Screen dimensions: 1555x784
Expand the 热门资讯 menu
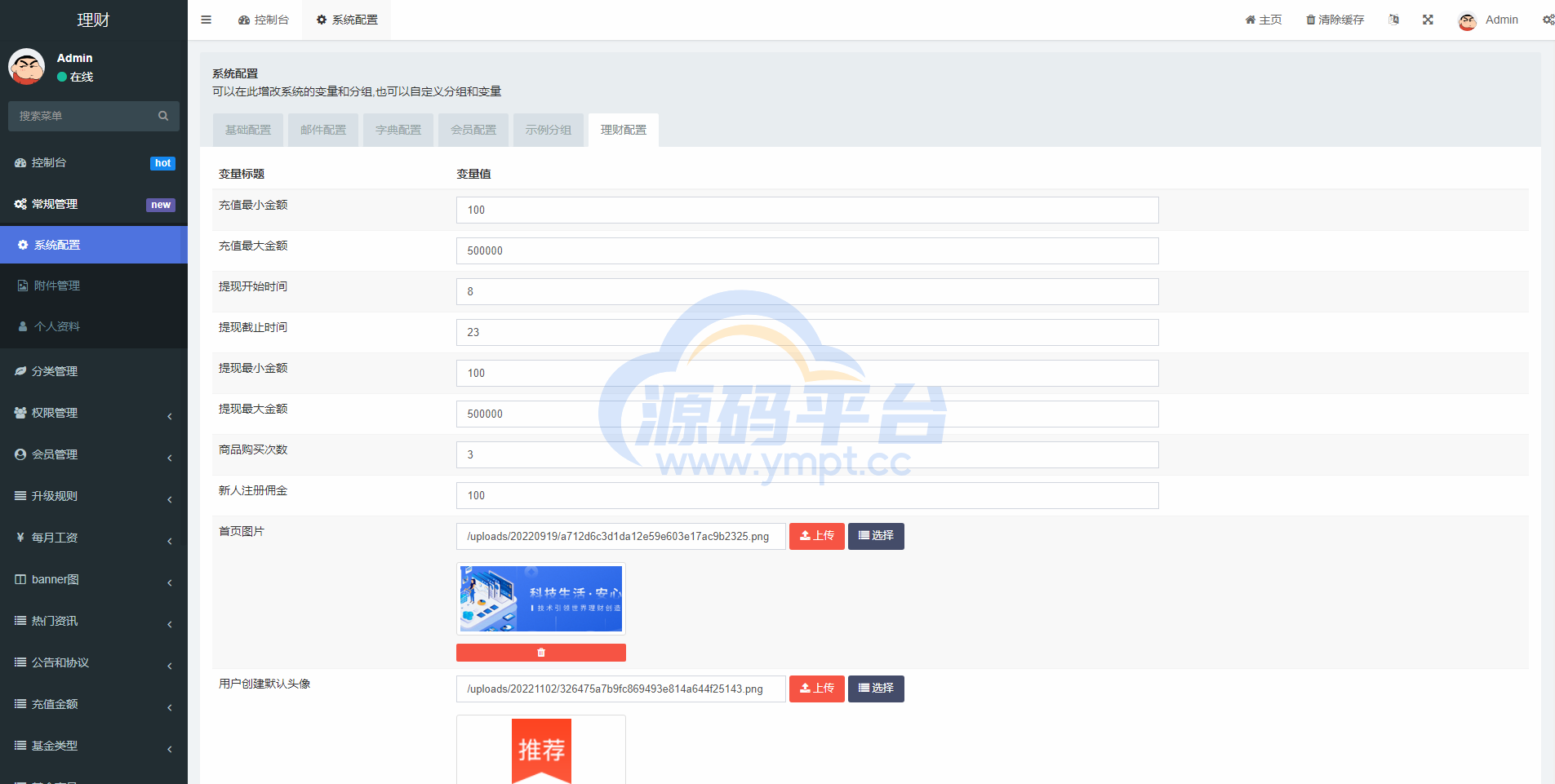94,621
